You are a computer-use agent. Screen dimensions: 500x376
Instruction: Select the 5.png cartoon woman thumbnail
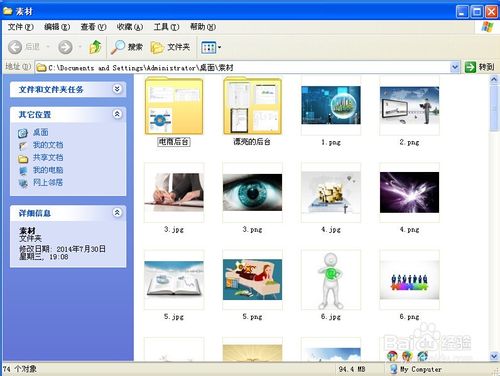[252, 279]
